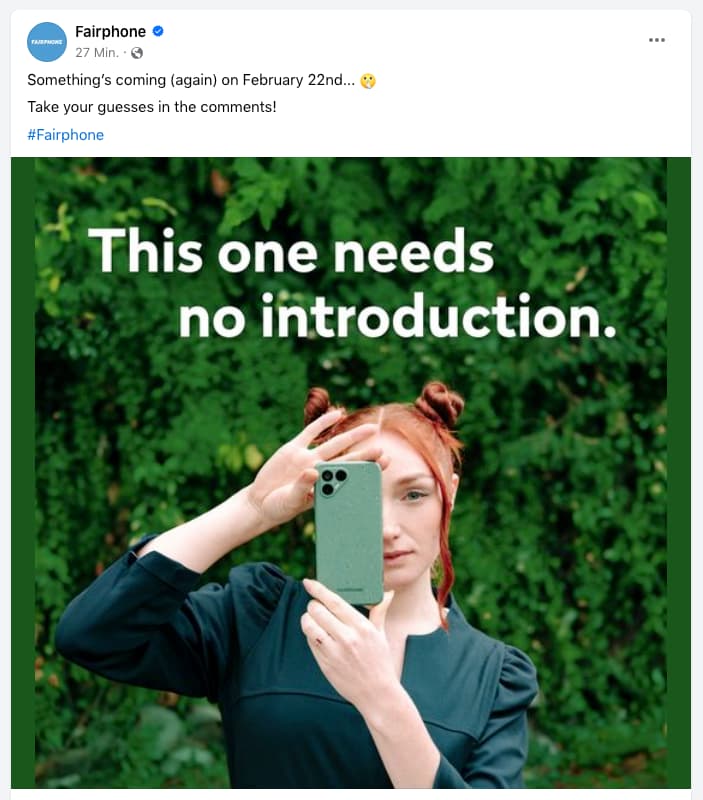Click 'no introduction.' text in image

coord(397,316)
